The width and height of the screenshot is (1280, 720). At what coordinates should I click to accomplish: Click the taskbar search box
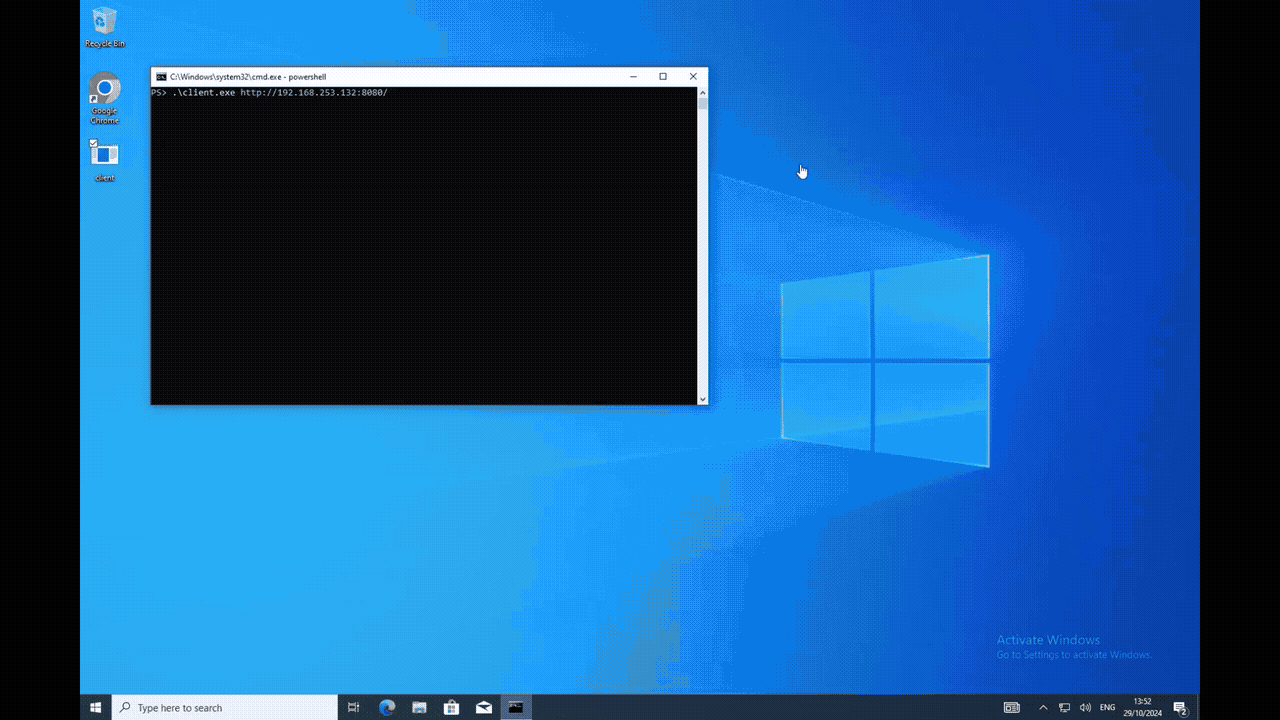[225, 707]
